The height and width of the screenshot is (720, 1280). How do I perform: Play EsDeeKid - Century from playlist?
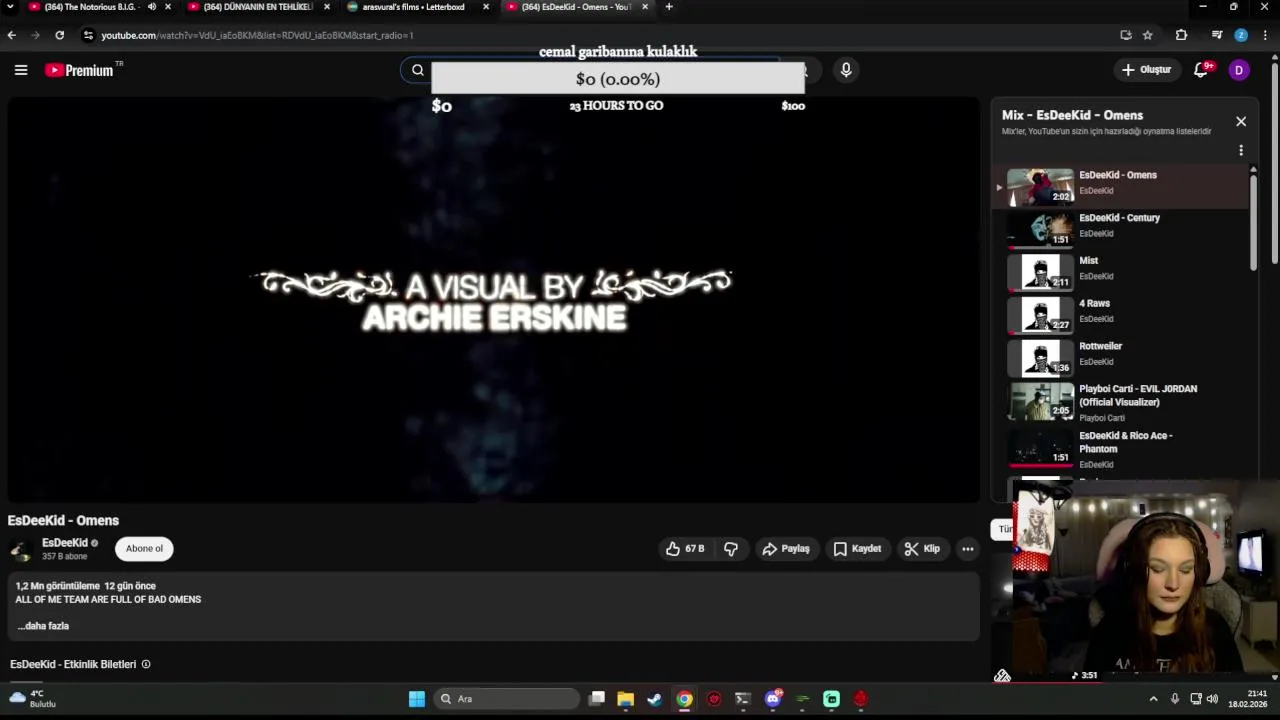coord(1120,229)
